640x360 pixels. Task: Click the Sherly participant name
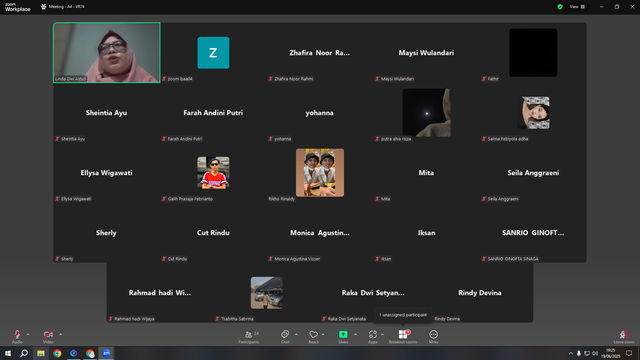pyautogui.click(x=106, y=233)
